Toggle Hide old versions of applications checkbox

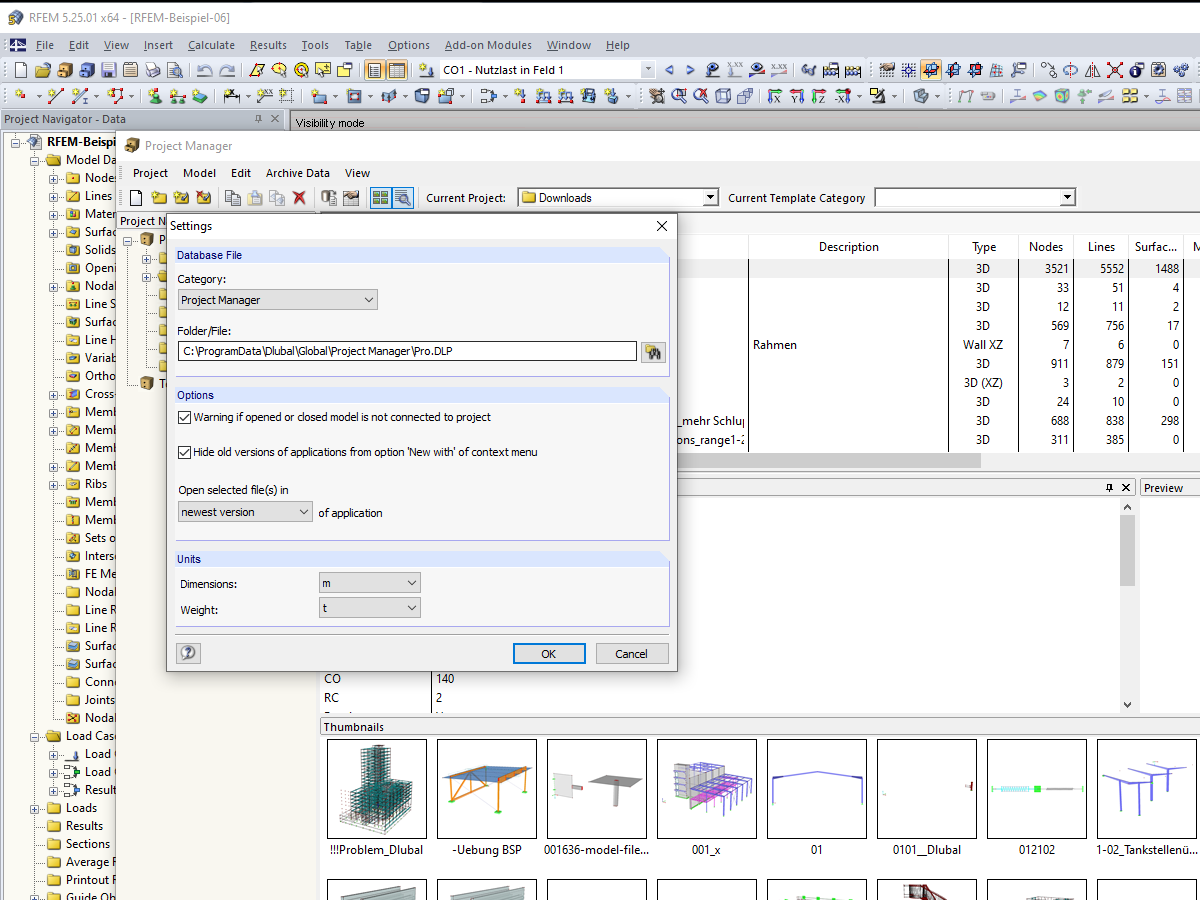click(184, 452)
